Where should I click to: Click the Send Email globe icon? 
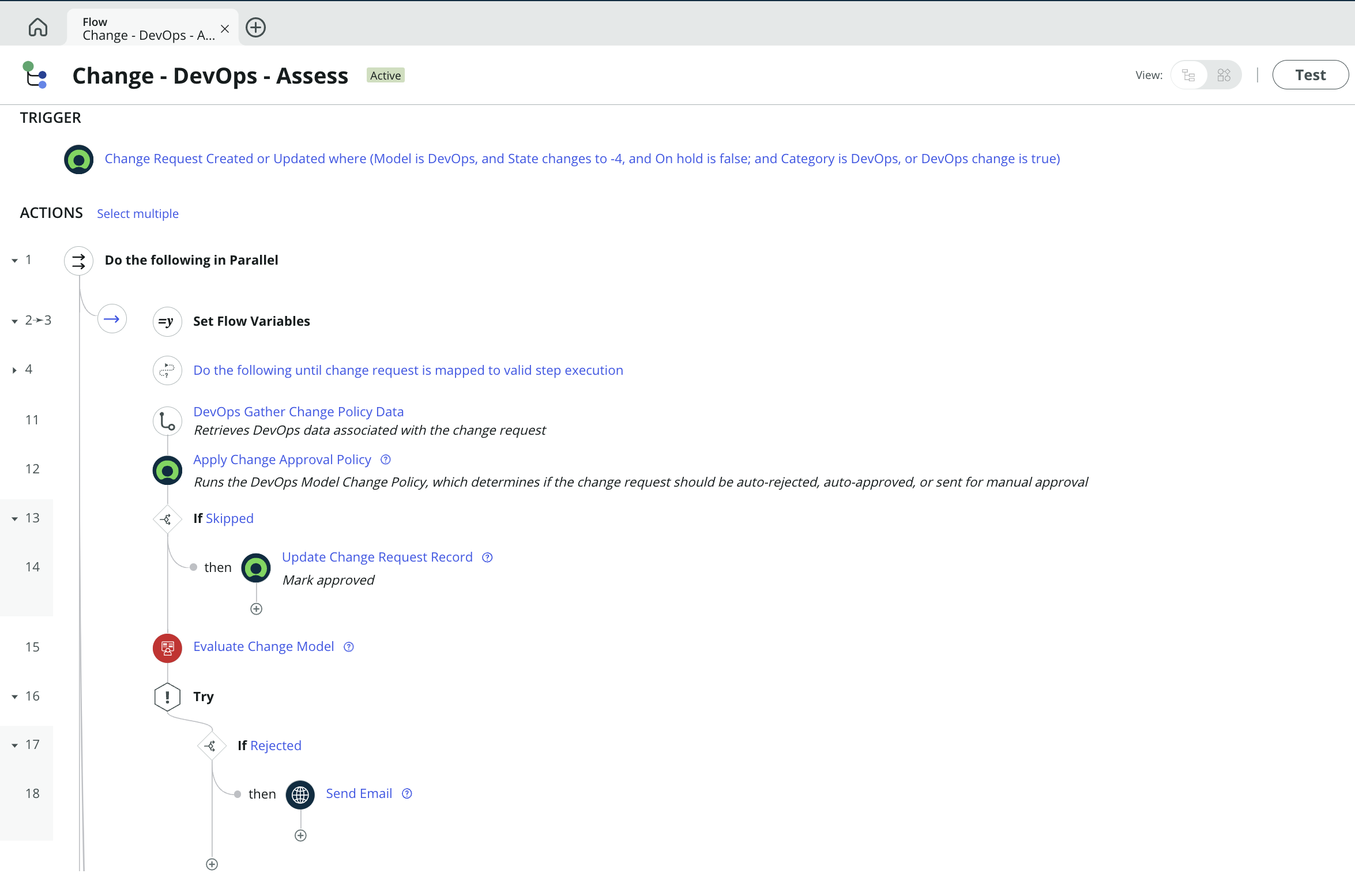300,795
